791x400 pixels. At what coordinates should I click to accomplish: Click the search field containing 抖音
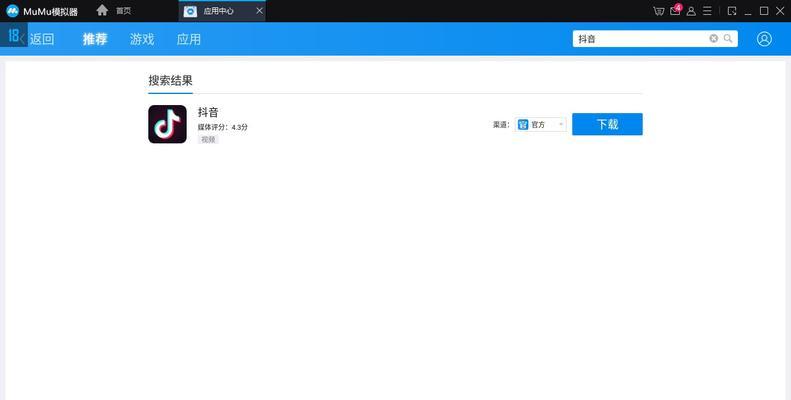[x=655, y=39]
